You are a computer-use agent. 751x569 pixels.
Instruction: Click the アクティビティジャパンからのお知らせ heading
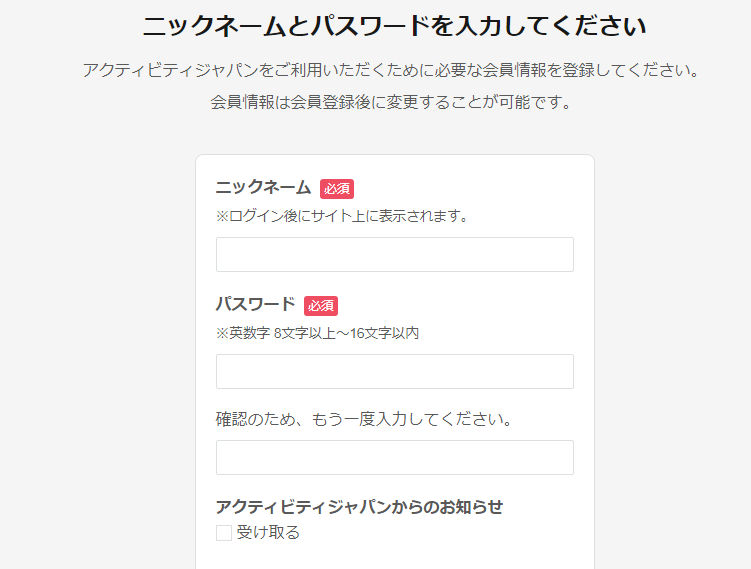point(359,506)
